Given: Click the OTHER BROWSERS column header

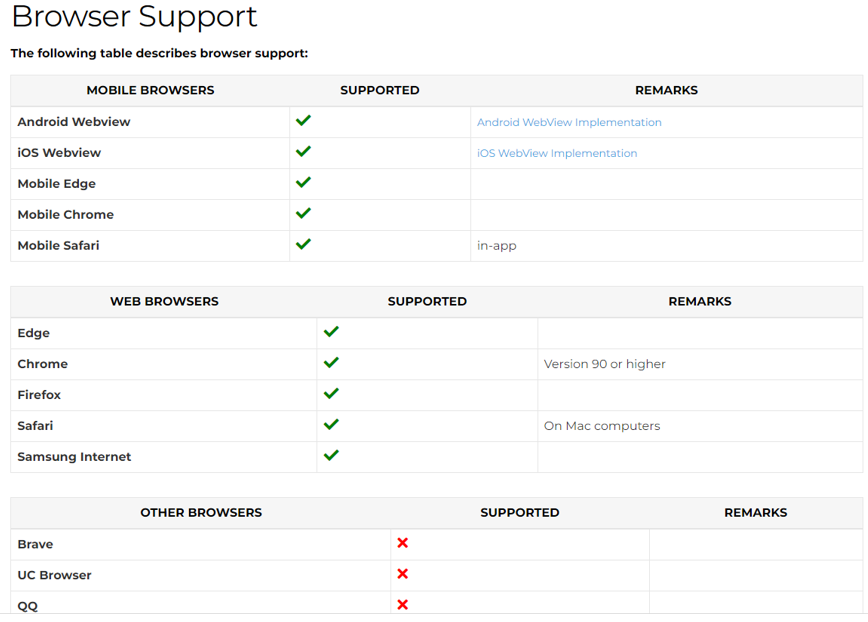Looking at the screenshot, I should pyautogui.click(x=201, y=513).
